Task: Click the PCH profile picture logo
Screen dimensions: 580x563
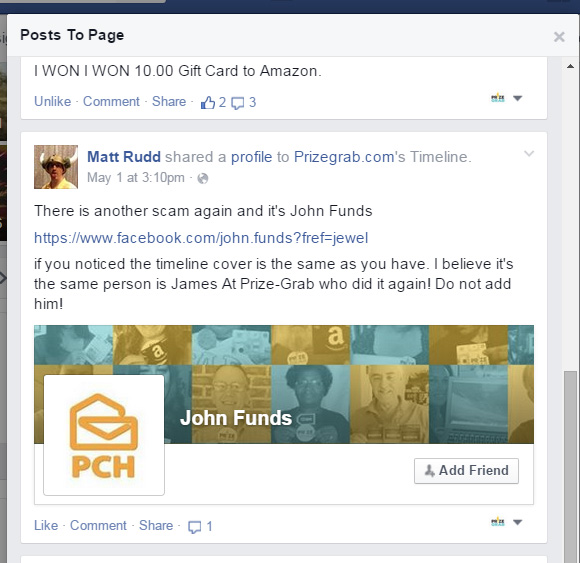Action: tap(104, 435)
